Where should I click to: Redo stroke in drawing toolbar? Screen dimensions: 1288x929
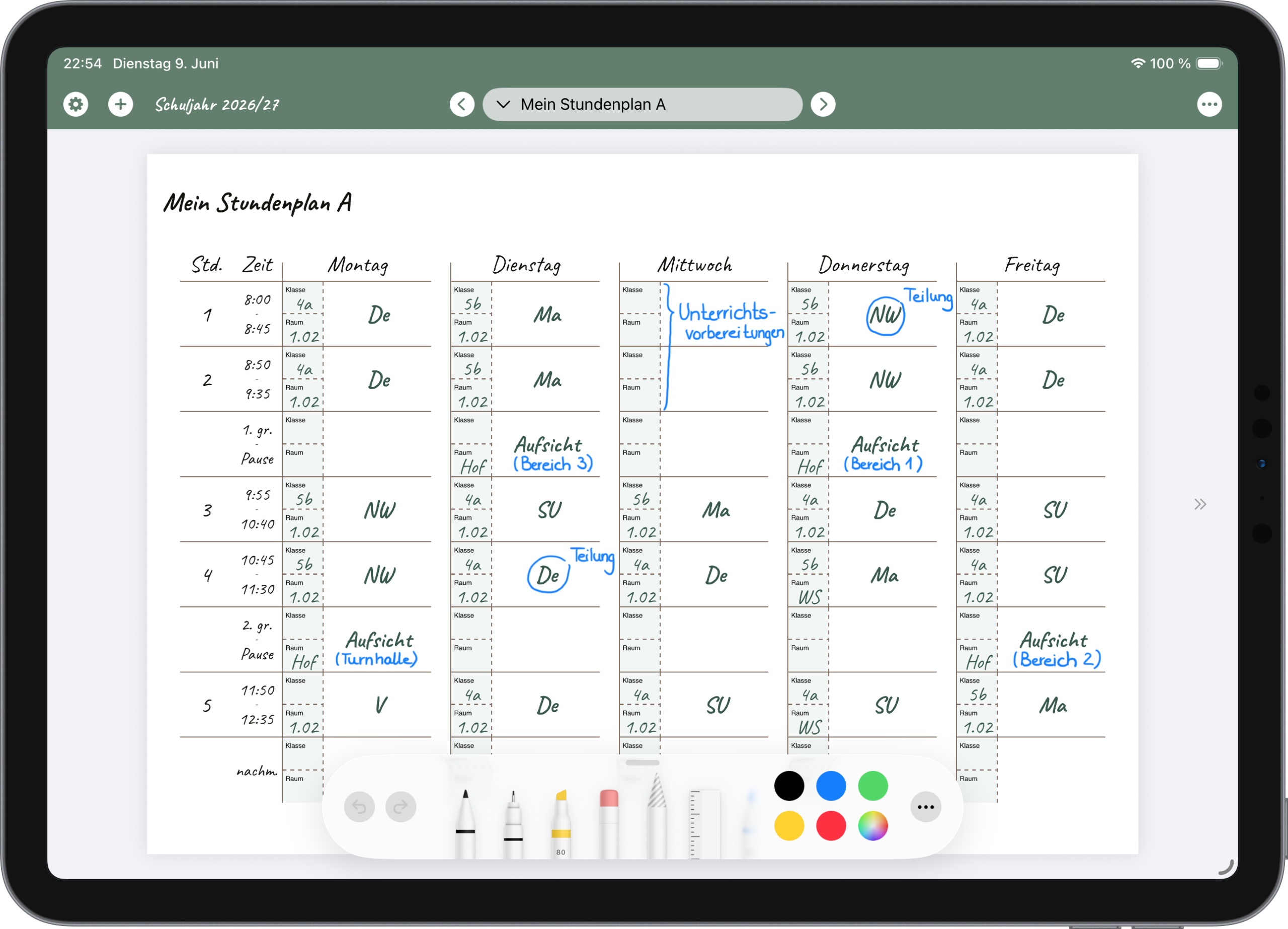[400, 807]
